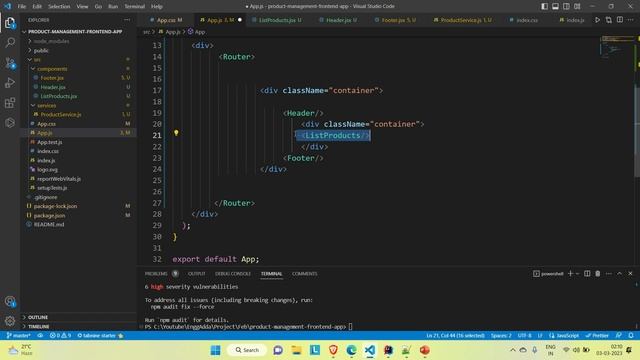Expand the public folder
Screen dimensions: 640x360
click(x=30, y=50)
